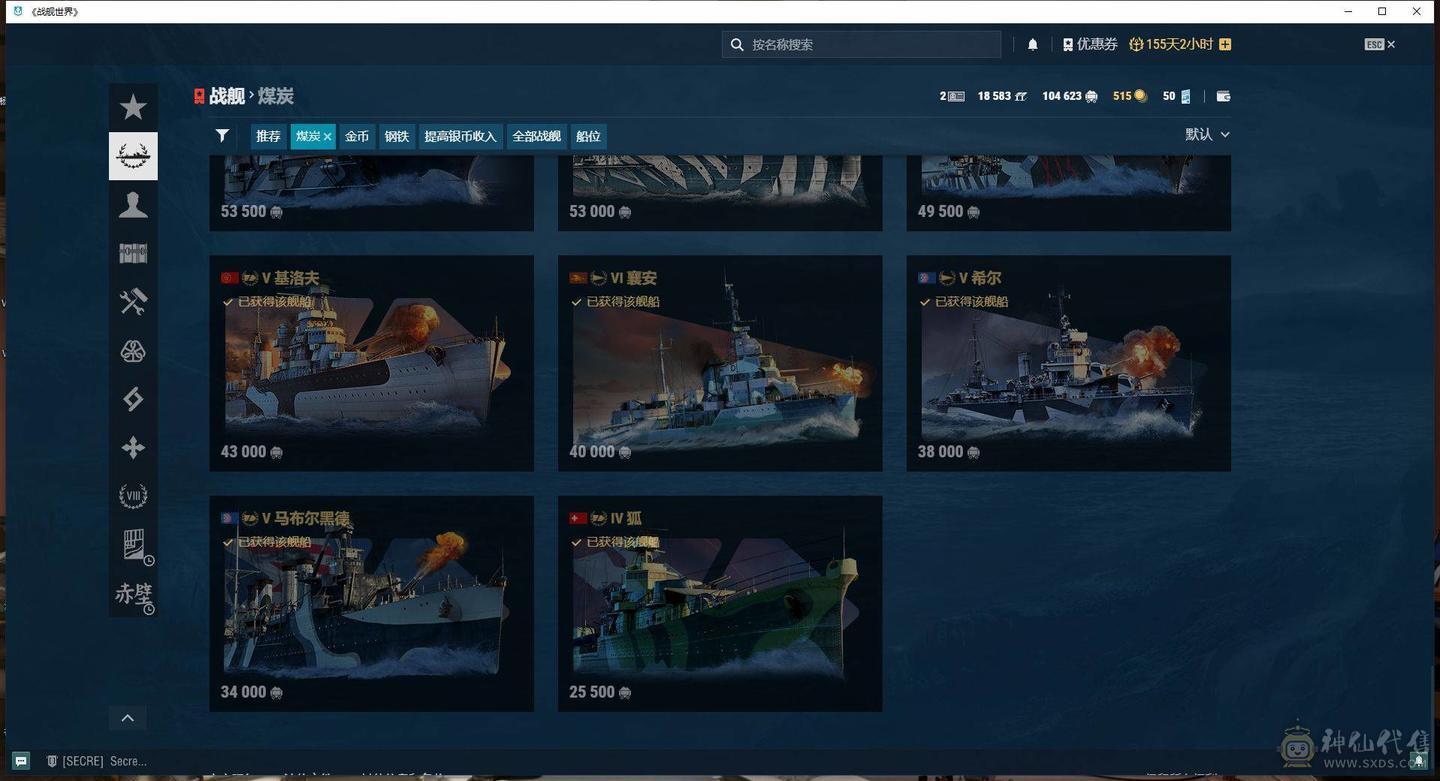The width and height of the screenshot is (1440, 781).
Task: Toggle the 金币 filter chip
Action: 357,136
